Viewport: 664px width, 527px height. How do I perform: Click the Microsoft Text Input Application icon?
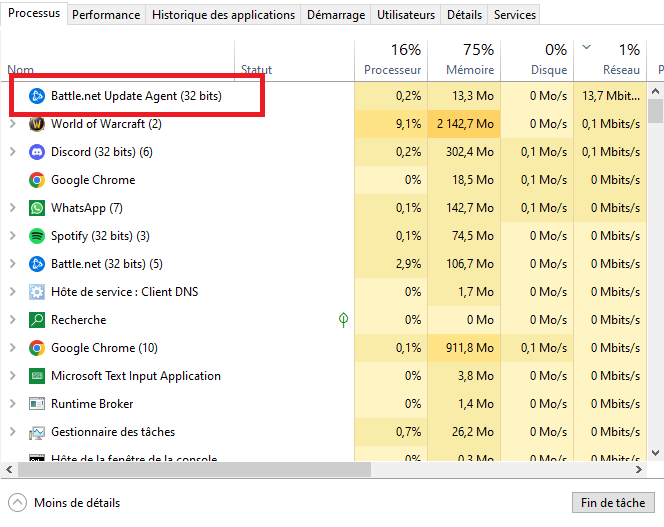click(37, 376)
